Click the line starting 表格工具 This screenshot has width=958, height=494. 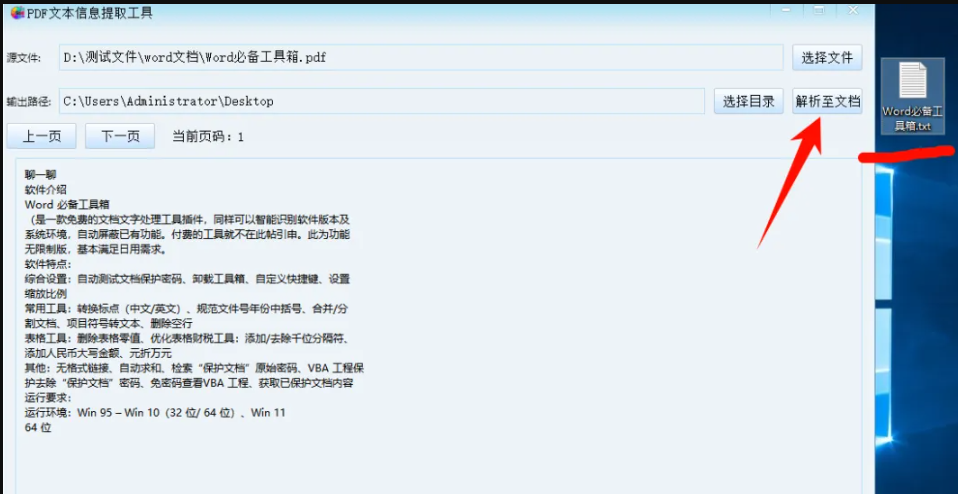click(x=187, y=338)
